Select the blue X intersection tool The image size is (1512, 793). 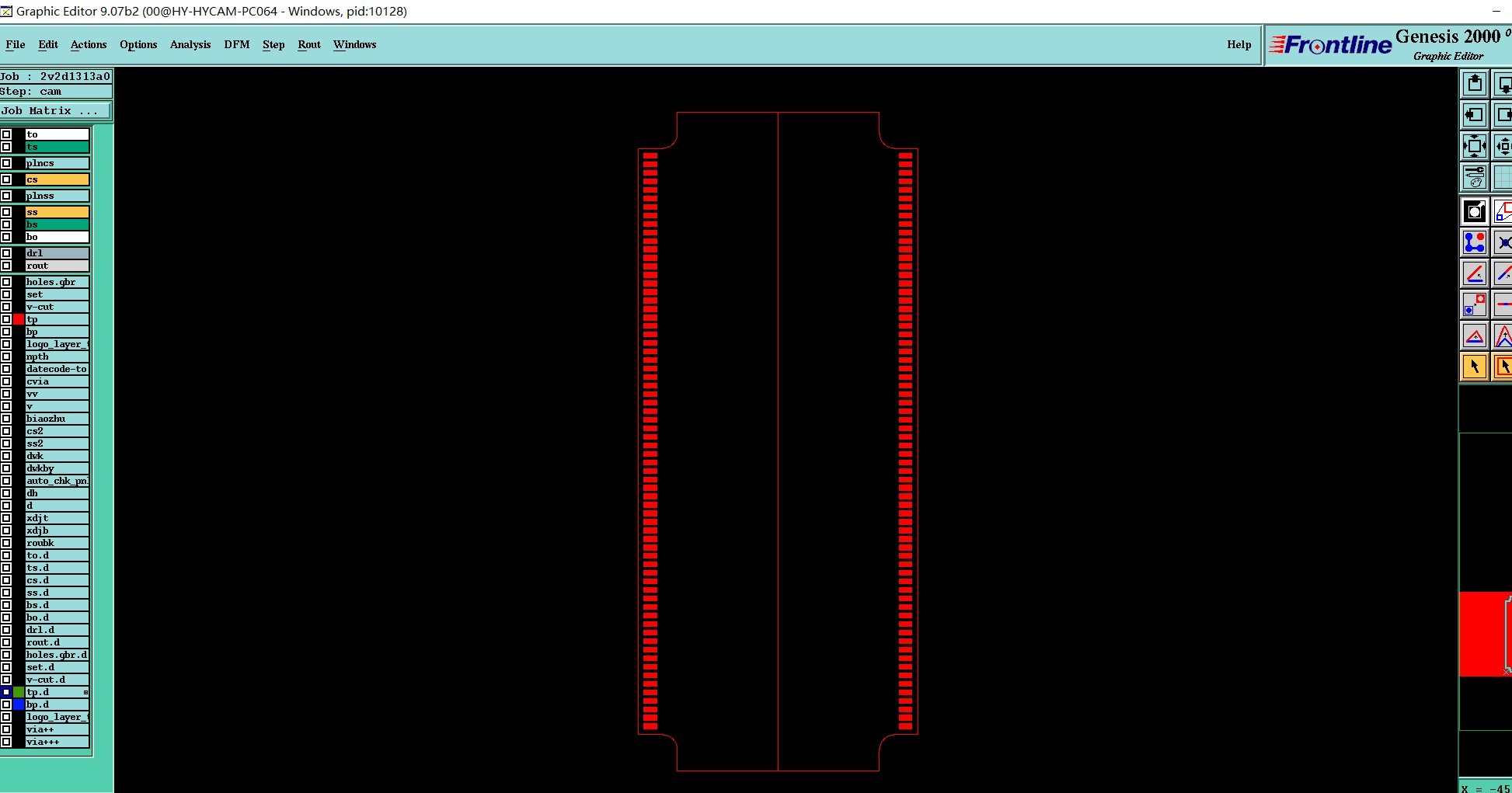[x=1503, y=242]
